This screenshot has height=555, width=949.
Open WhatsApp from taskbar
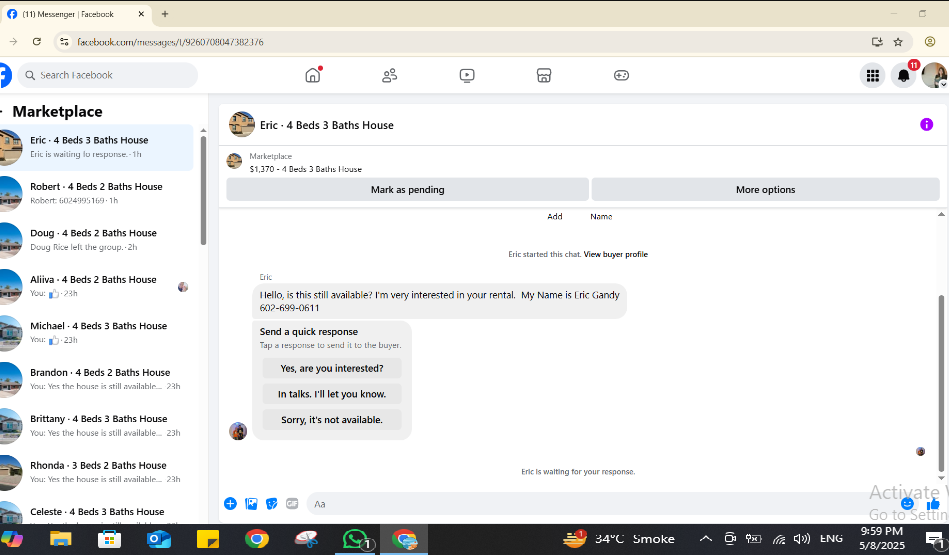coord(355,539)
